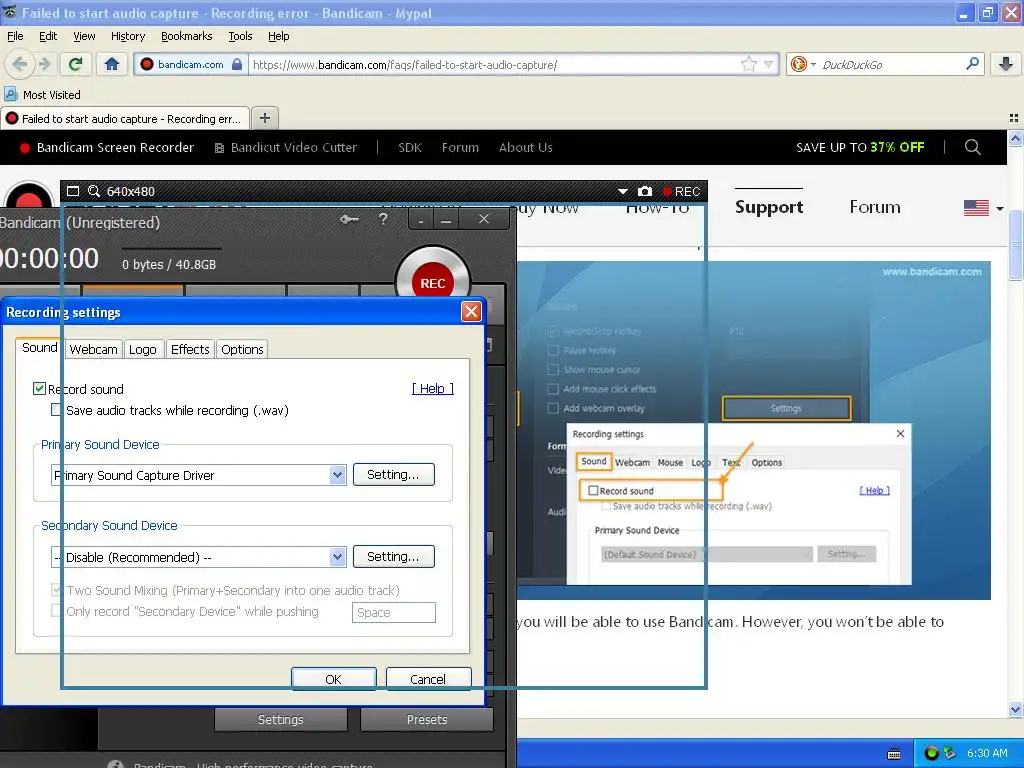Click the small REC on the capture bar
Viewport: 1024px width, 768px height.
(x=682, y=191)
